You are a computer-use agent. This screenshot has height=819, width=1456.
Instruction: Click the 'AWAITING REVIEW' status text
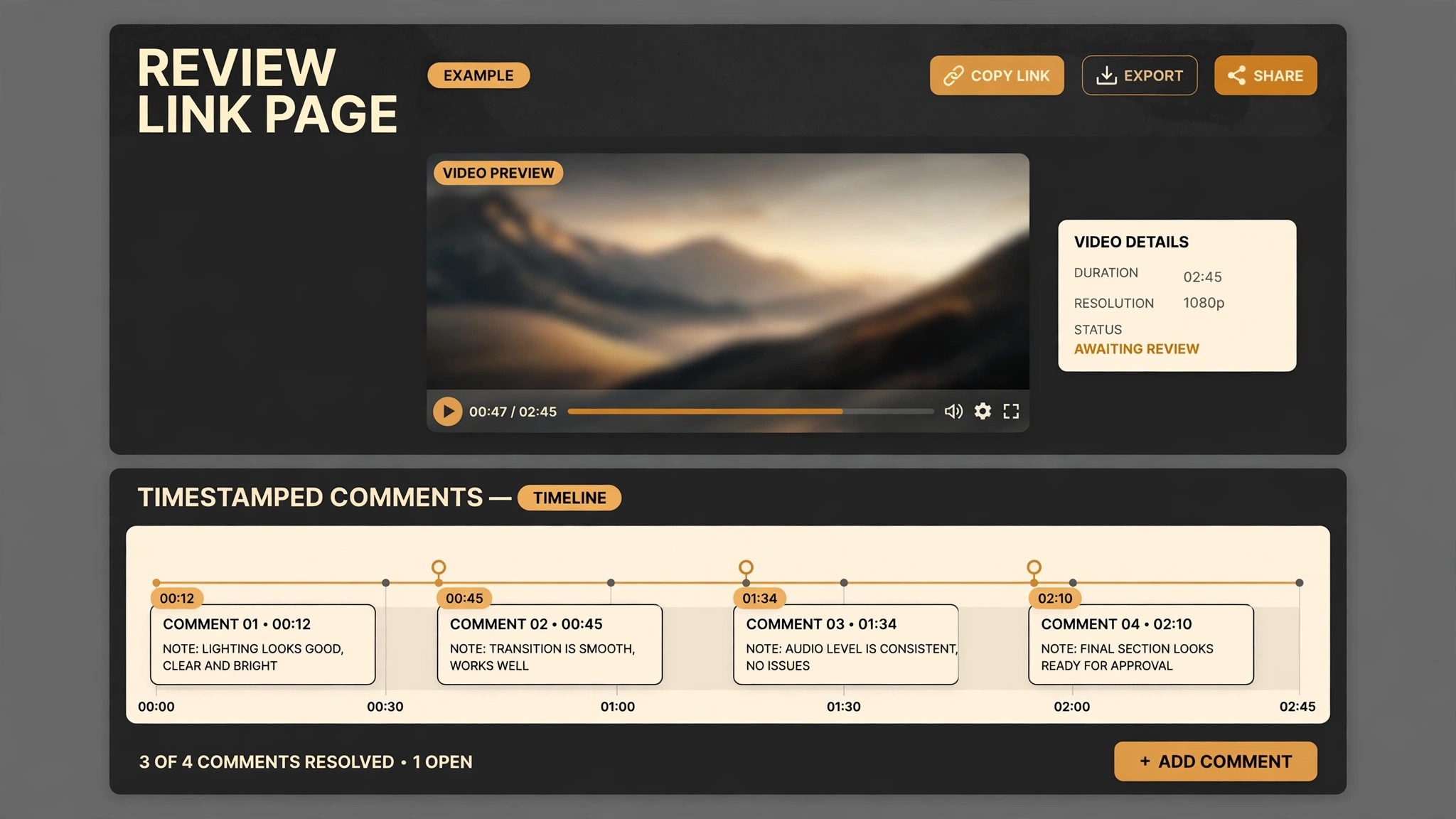pyautogui.click(x=1136, y=349)
